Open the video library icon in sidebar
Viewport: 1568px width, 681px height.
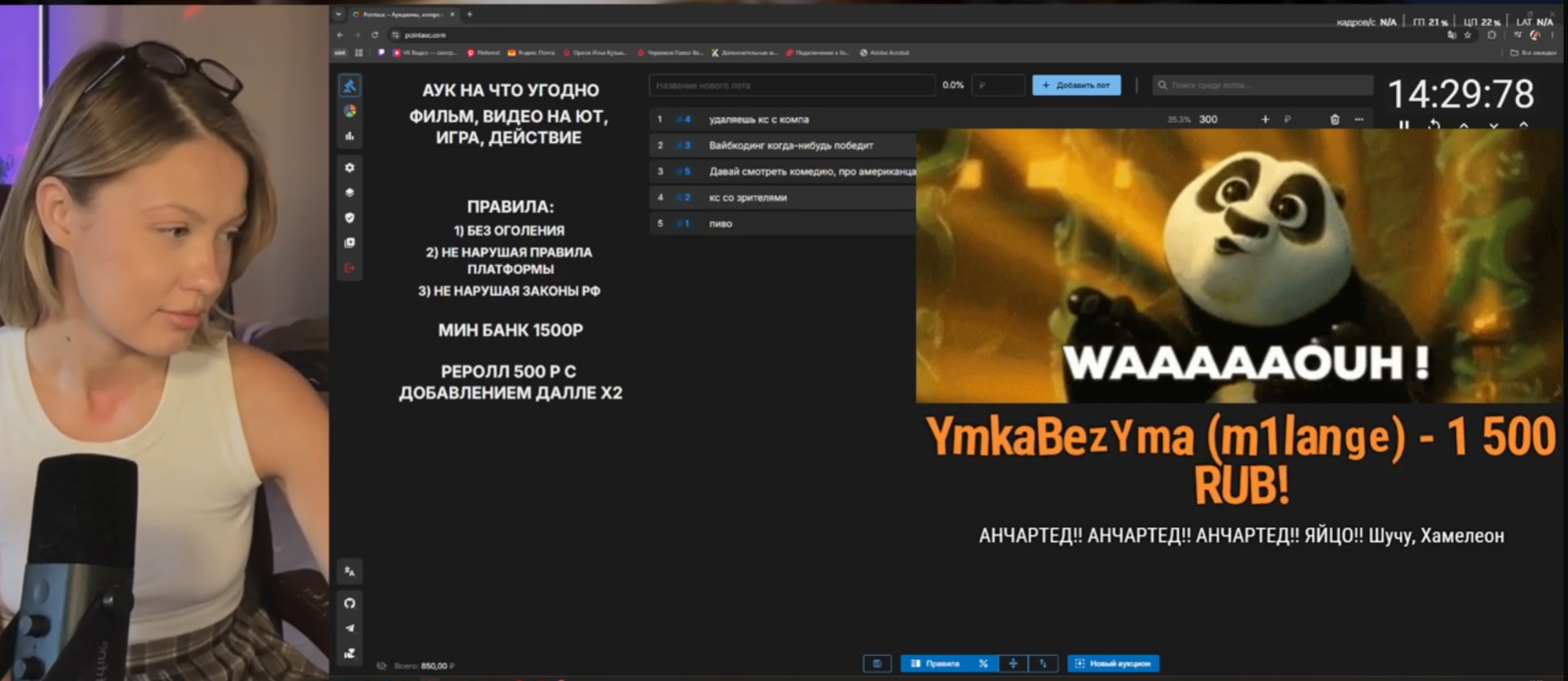coord(350,242)
